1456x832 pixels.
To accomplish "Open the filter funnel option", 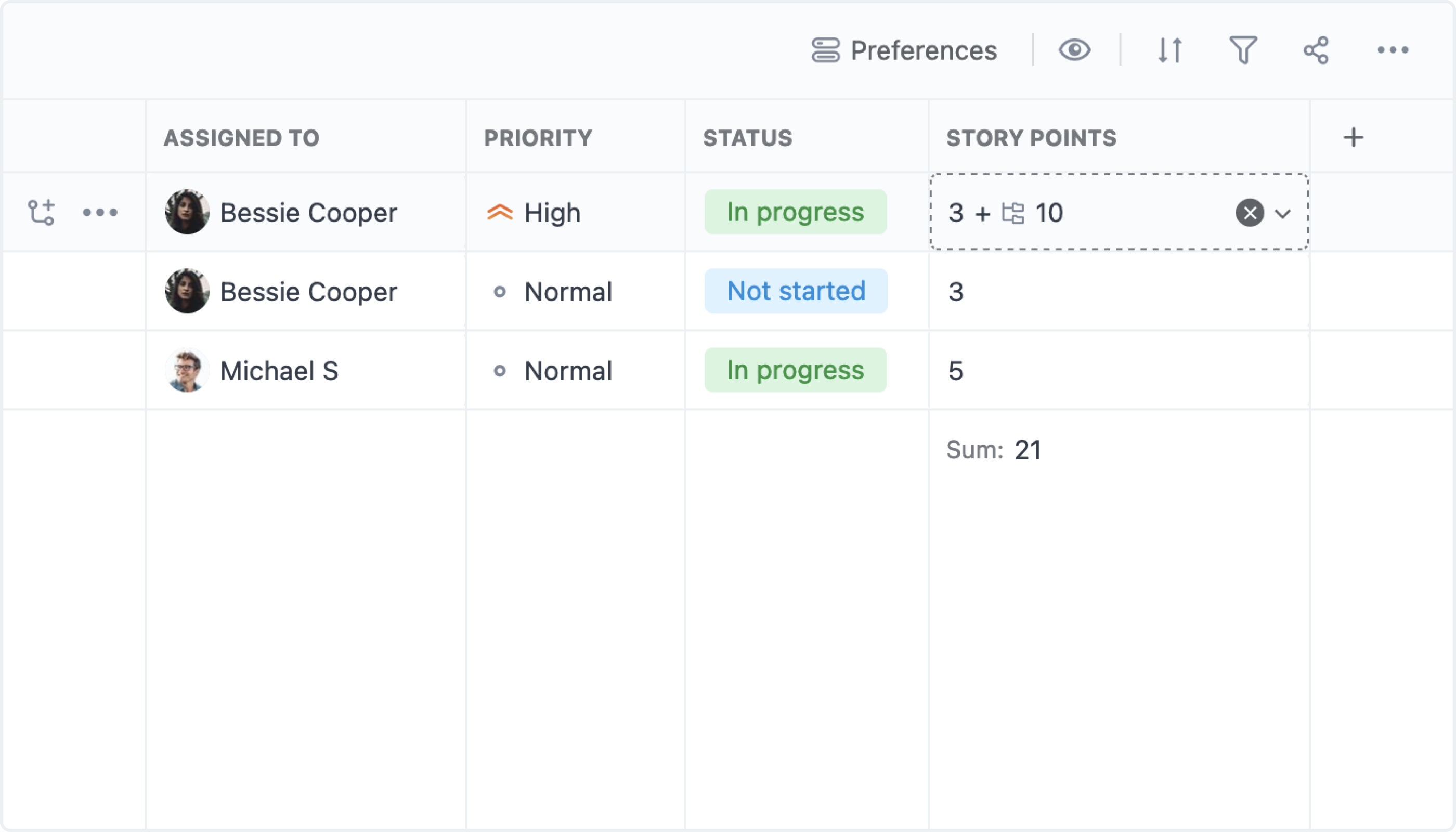I will tap(1243, 50).
